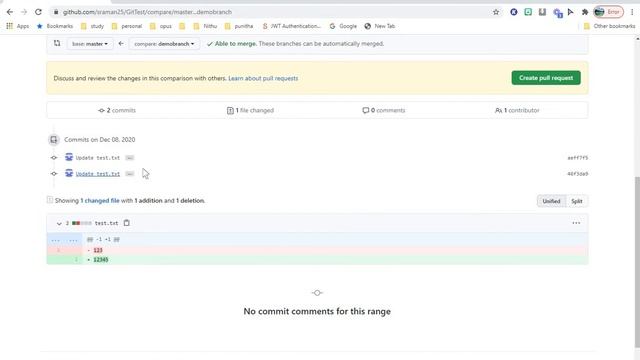
Task: Click 'Commits on Dec 08, 2020' heading
Action: click(x=100, y=140)
